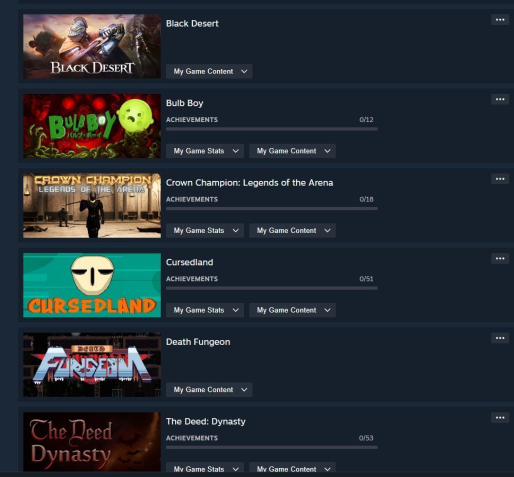This screenshot has height=477, width=514.
Task: Click the Bulb Boy achievements progress bar
Action: pos(272,129)
